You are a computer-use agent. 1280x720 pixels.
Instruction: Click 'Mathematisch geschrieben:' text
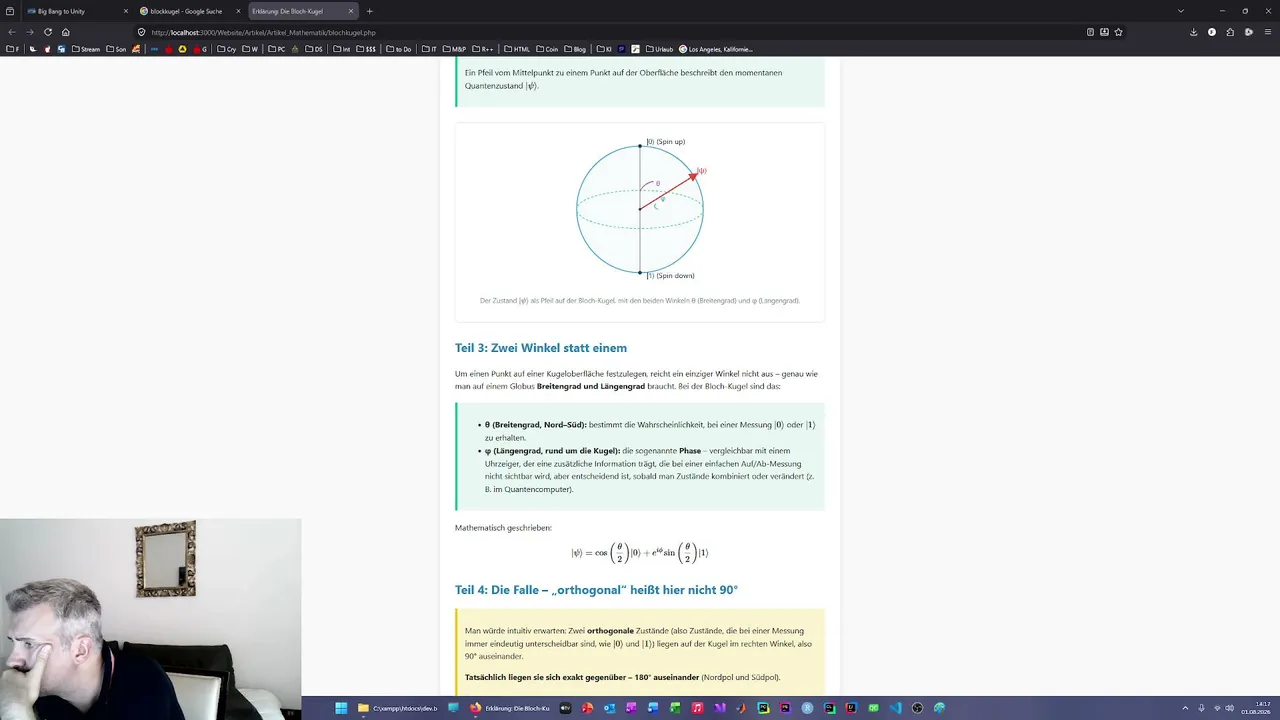point(503,528)
